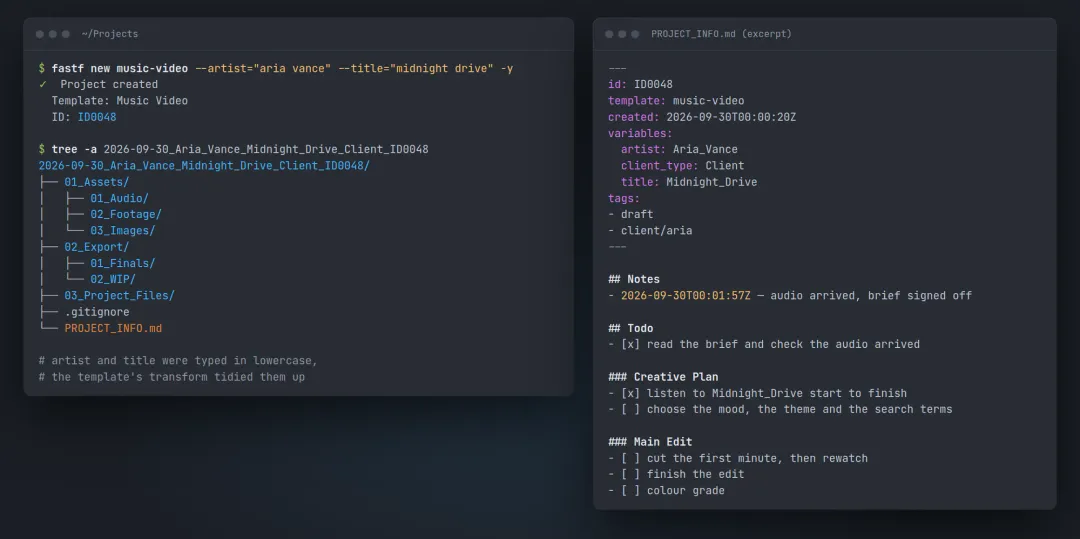Click the '## Todo' heading
1080x539 pixels.
pos(630,328)
